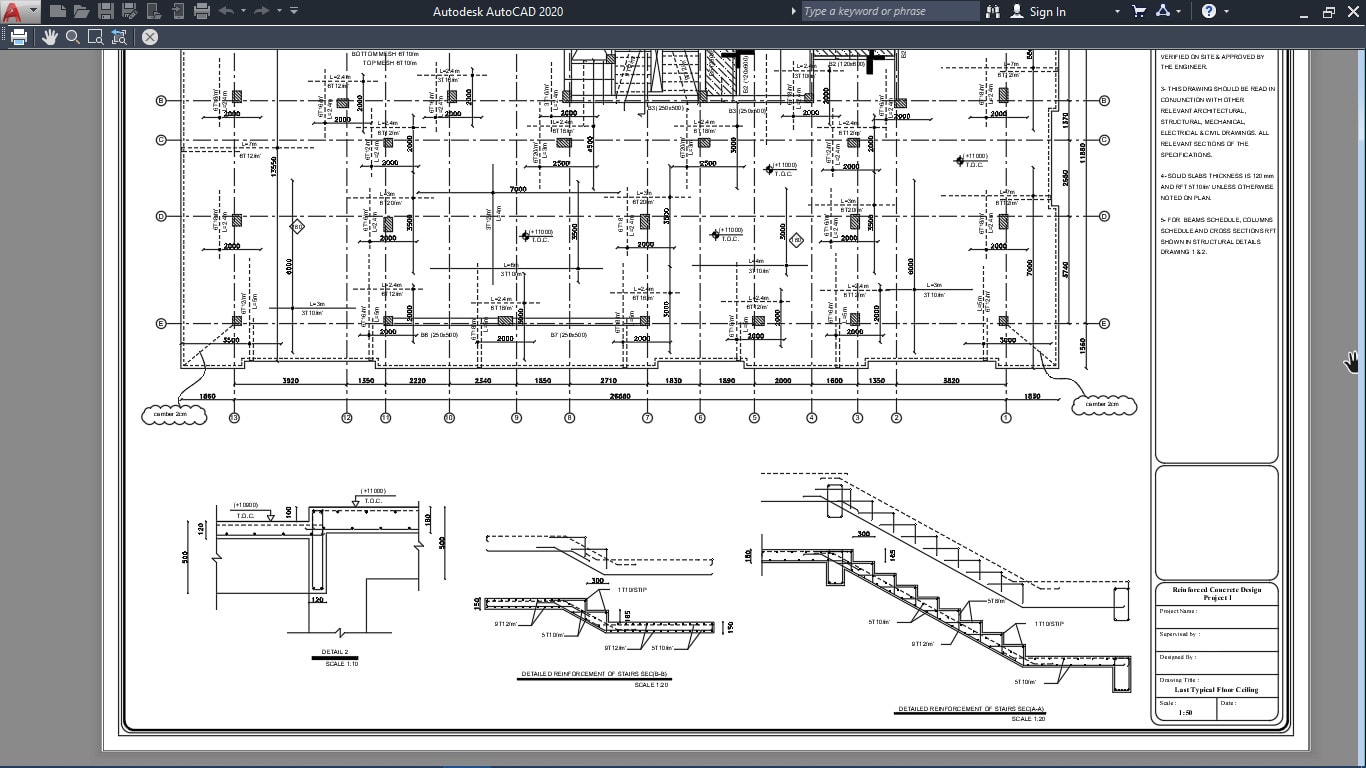The image size is (1366, 768).
Task: Select the Zoom Window tool
Action: (96, 37)
